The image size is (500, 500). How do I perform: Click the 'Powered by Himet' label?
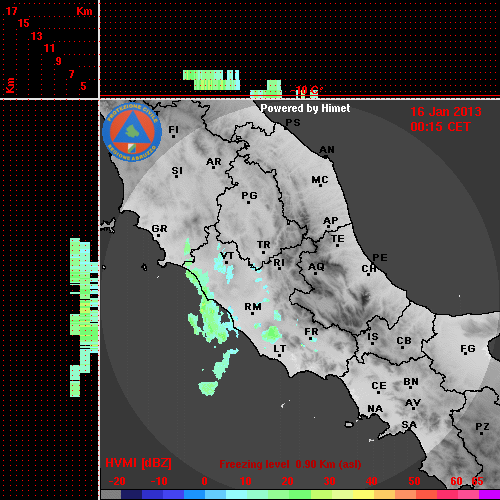pyautogui.click(x=305, y=108)
